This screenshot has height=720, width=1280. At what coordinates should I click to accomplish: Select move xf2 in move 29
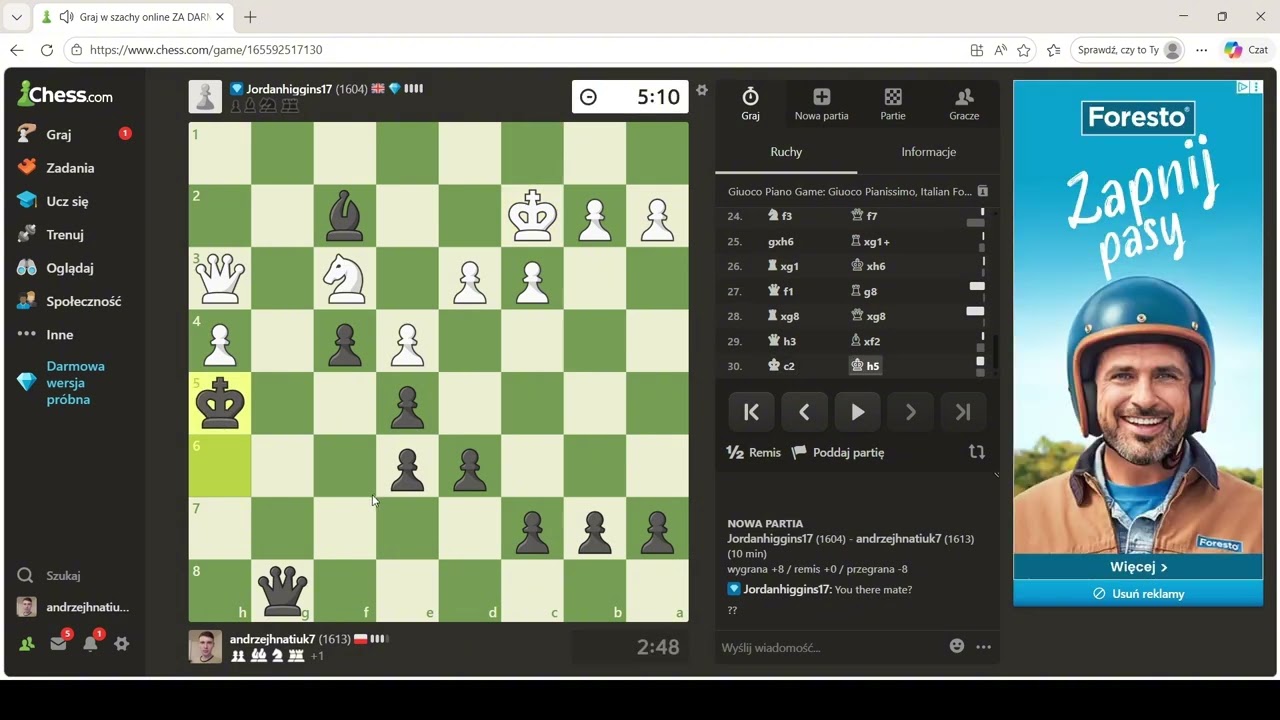865,341
